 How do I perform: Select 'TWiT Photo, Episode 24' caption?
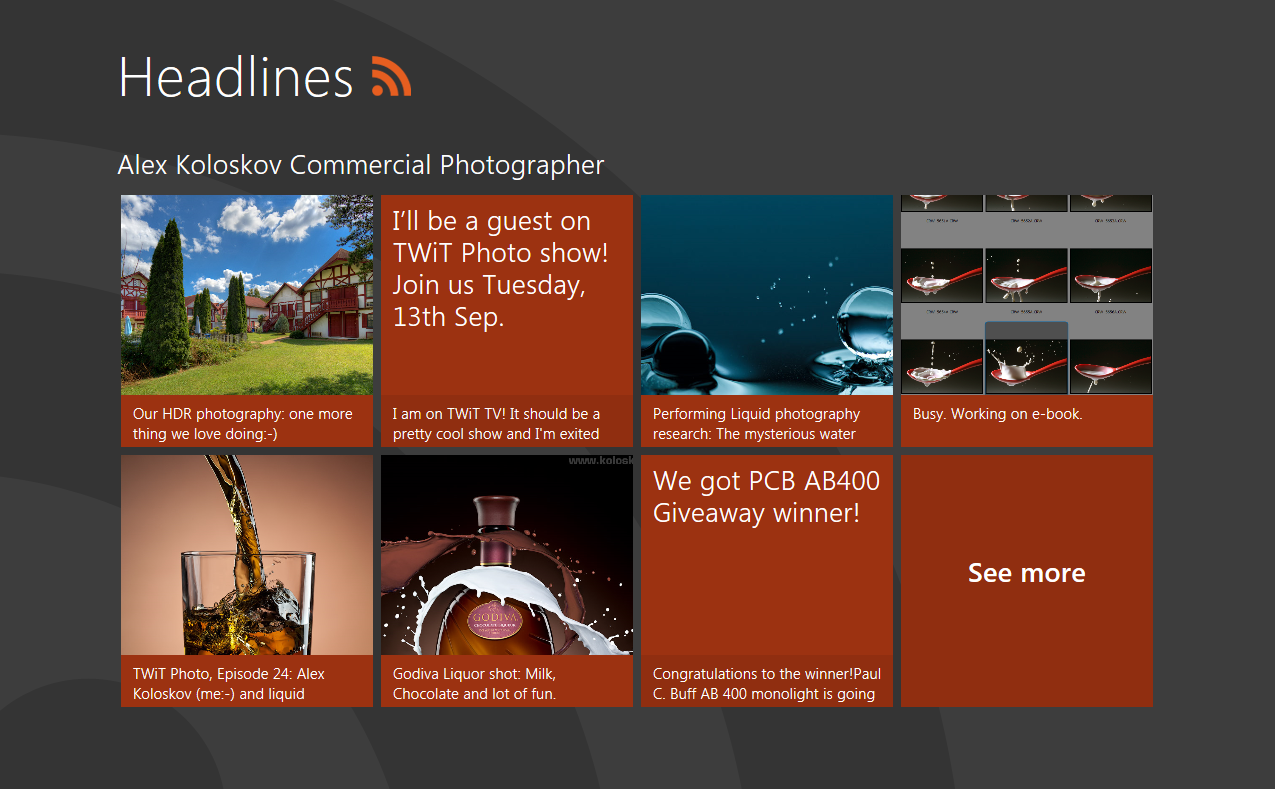[x=247, y=683]
